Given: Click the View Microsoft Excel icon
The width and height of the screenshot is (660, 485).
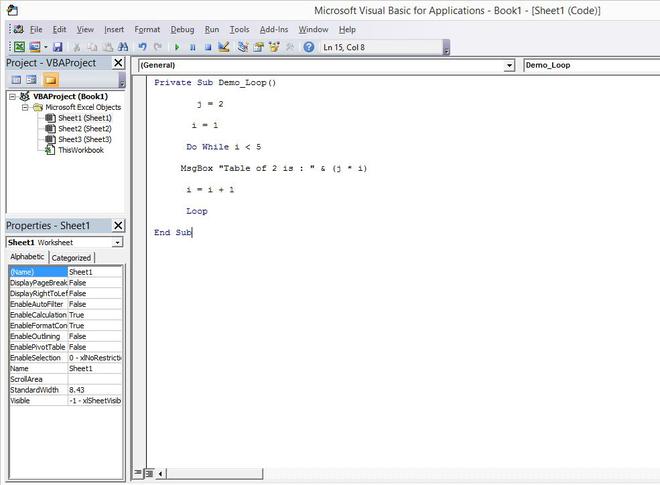Looking at the screenshot, I should pyautogui.click(x=19, y=47).
